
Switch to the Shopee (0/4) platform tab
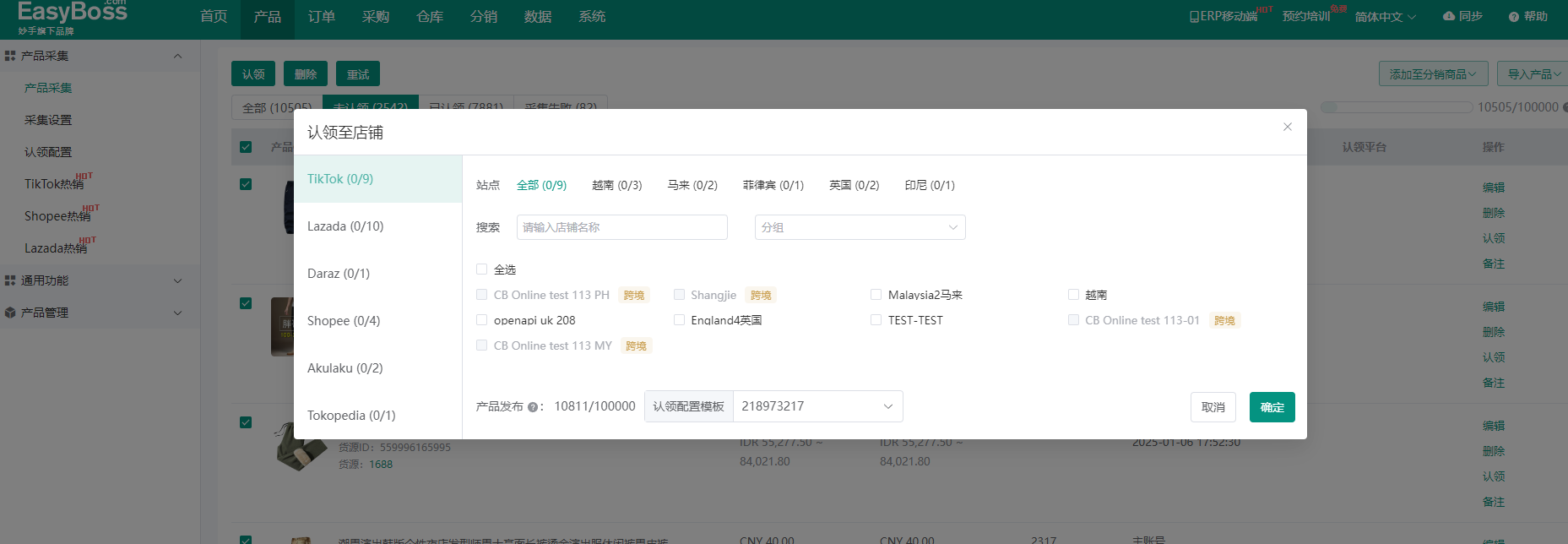pyautogui.click(x=377, y=321)
